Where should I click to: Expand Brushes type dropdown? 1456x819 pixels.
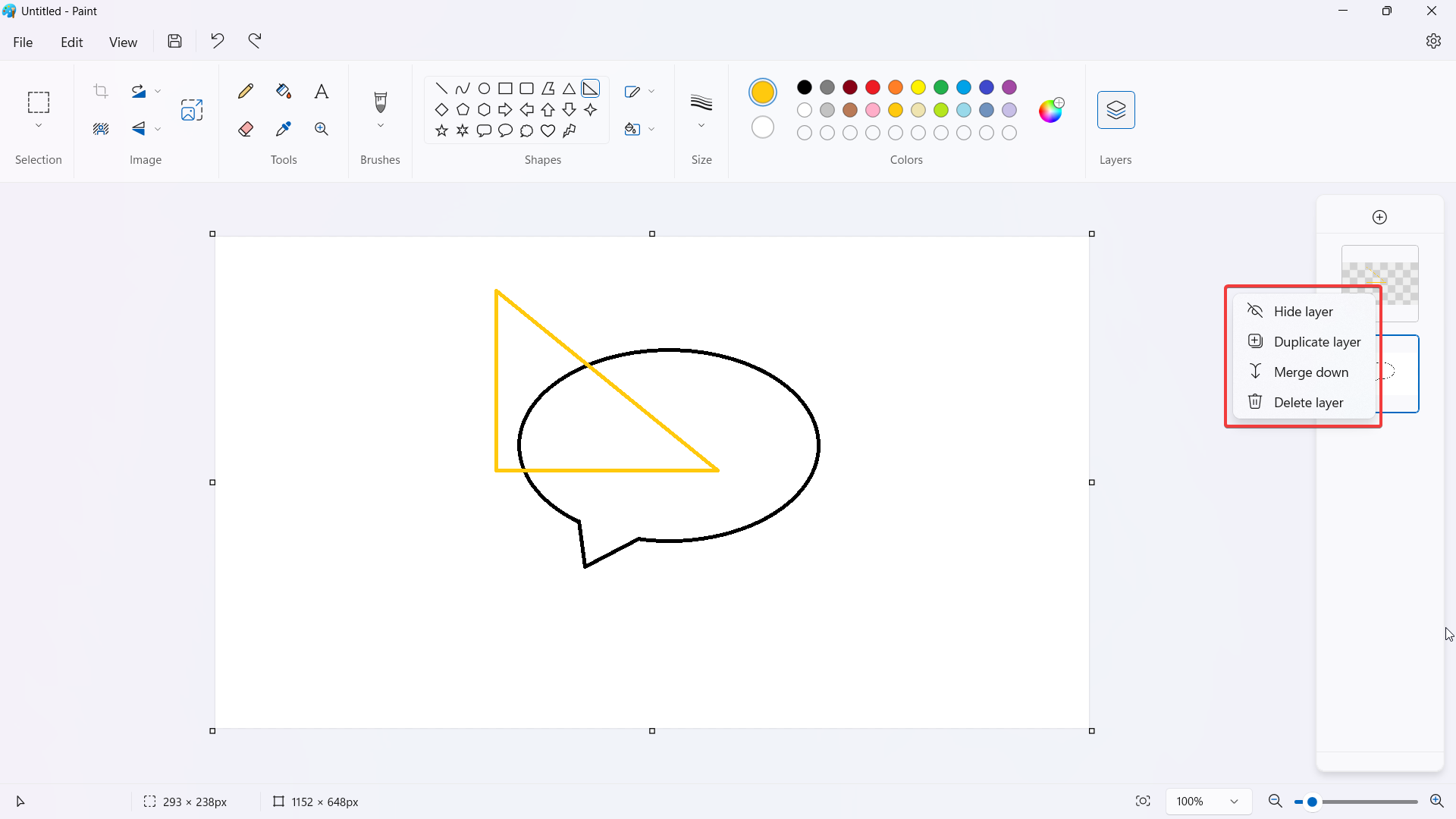coord(380,128)
